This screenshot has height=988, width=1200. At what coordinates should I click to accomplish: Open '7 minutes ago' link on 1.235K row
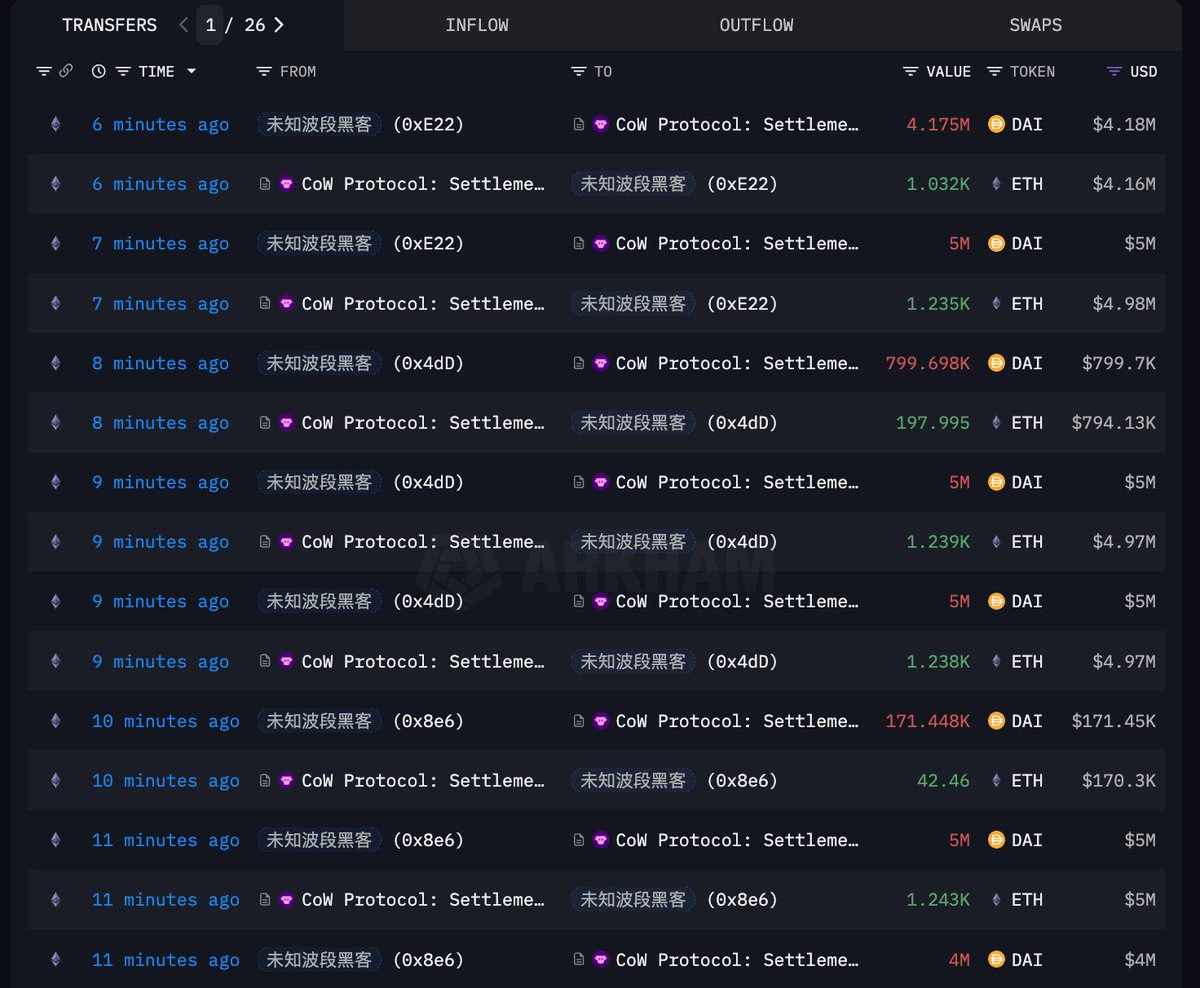tap(160, 303)
